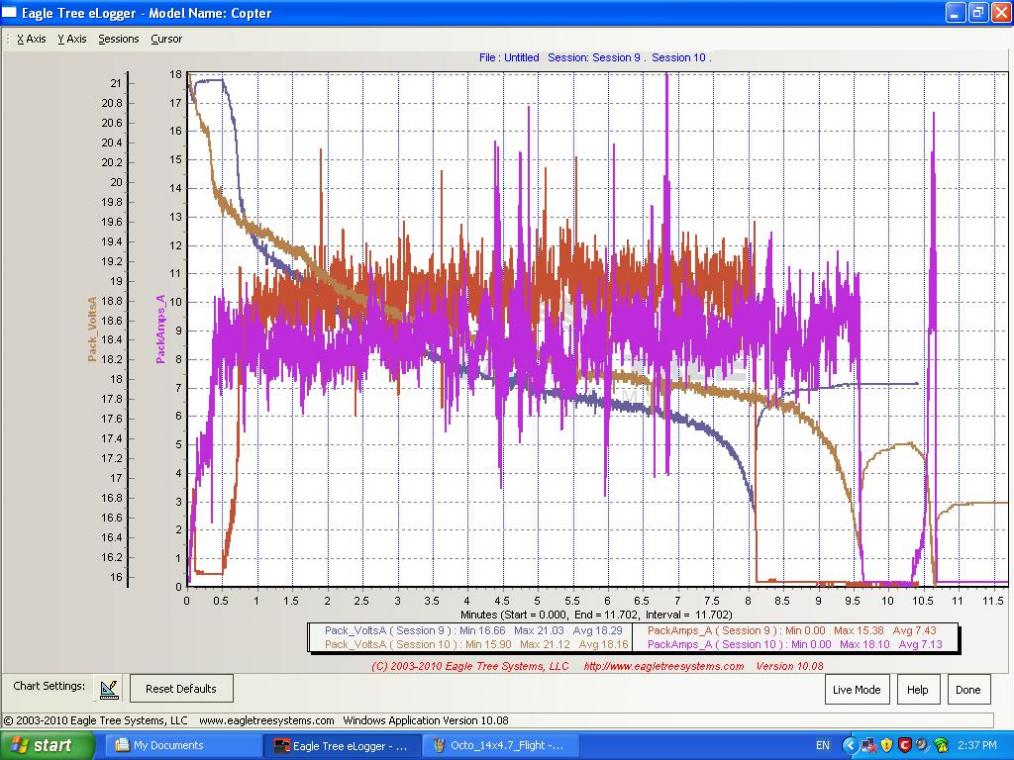Open the X Axis menu

coord(31,39)
